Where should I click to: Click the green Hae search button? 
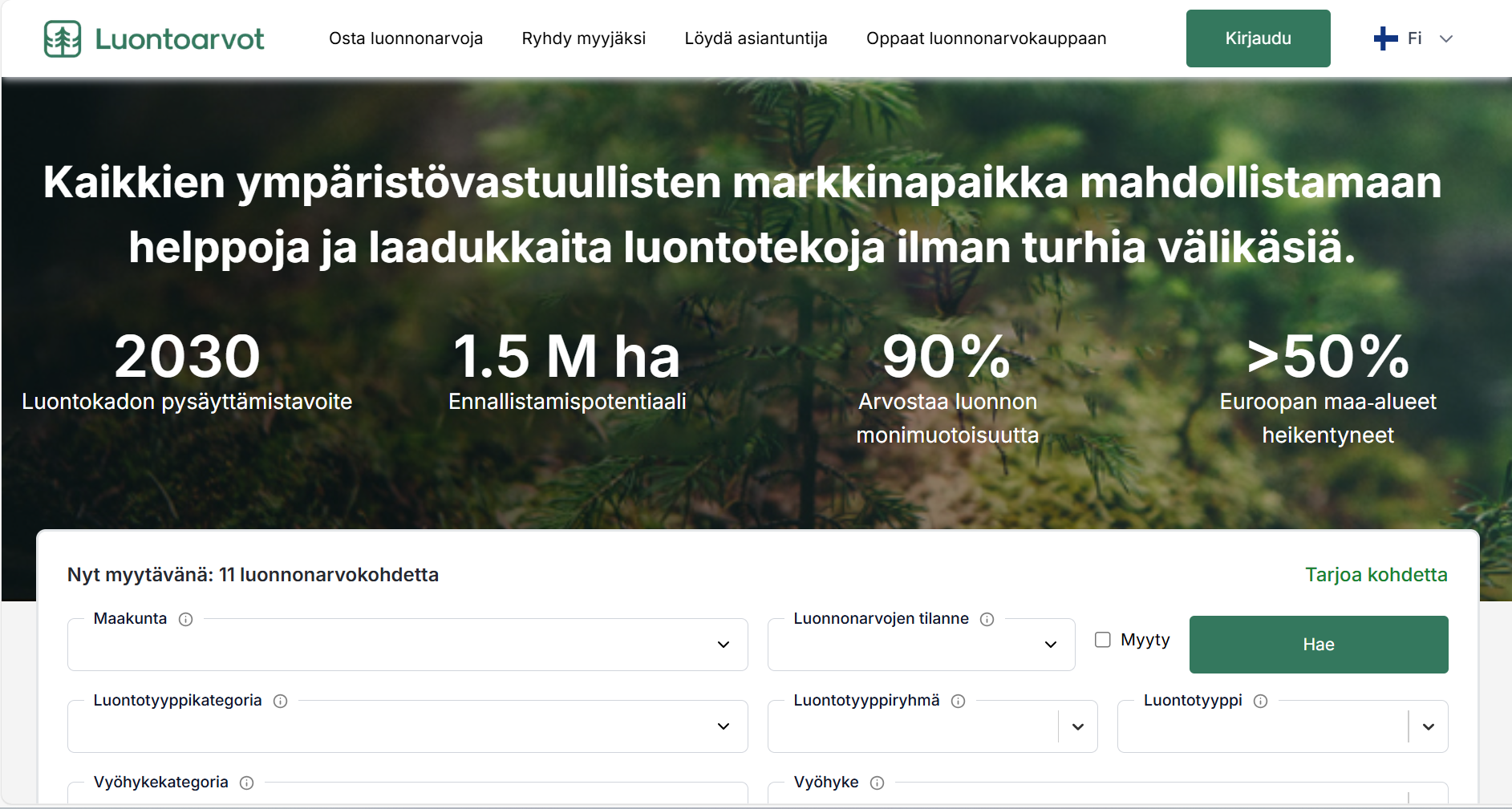tap(1318, 645)
